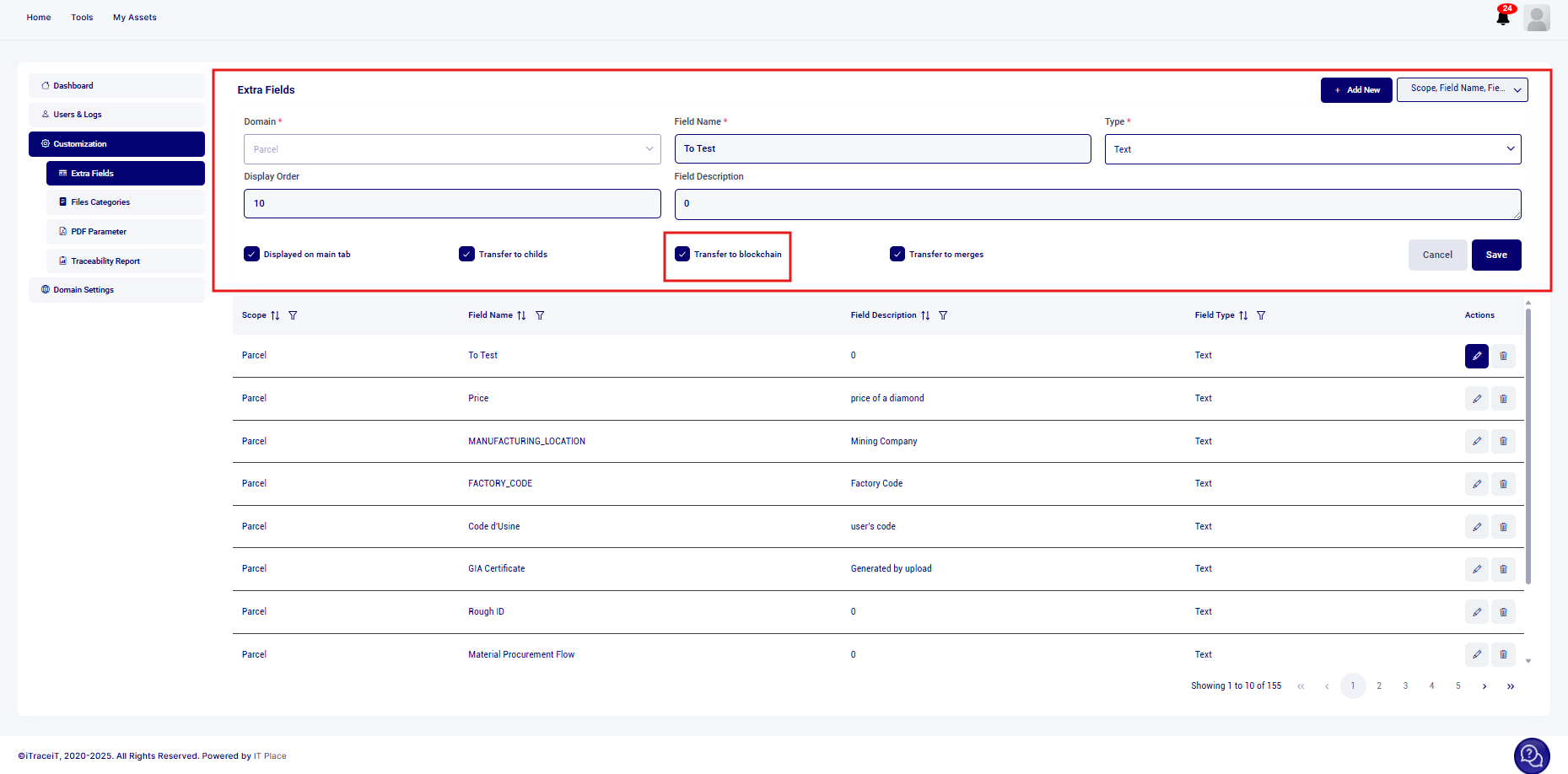Open the Tools menu
This screenshot has height=774, width=1568.
pyautogui.click(x=82, y=18)
